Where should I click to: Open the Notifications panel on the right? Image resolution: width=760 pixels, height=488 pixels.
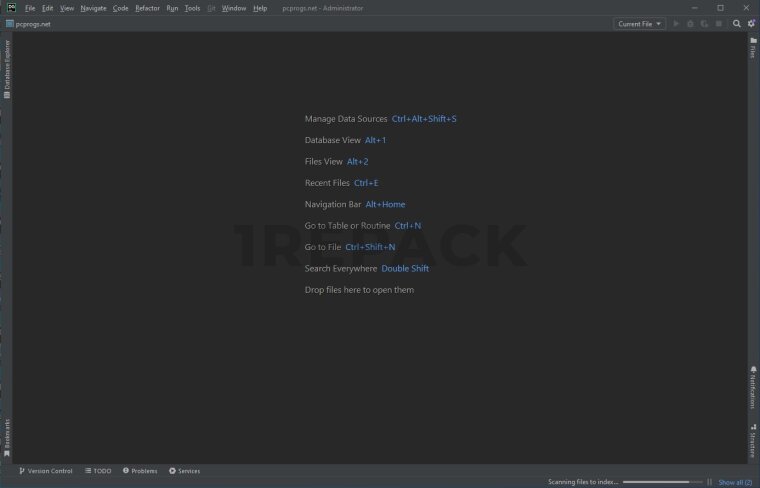click(x=753, y=387)
